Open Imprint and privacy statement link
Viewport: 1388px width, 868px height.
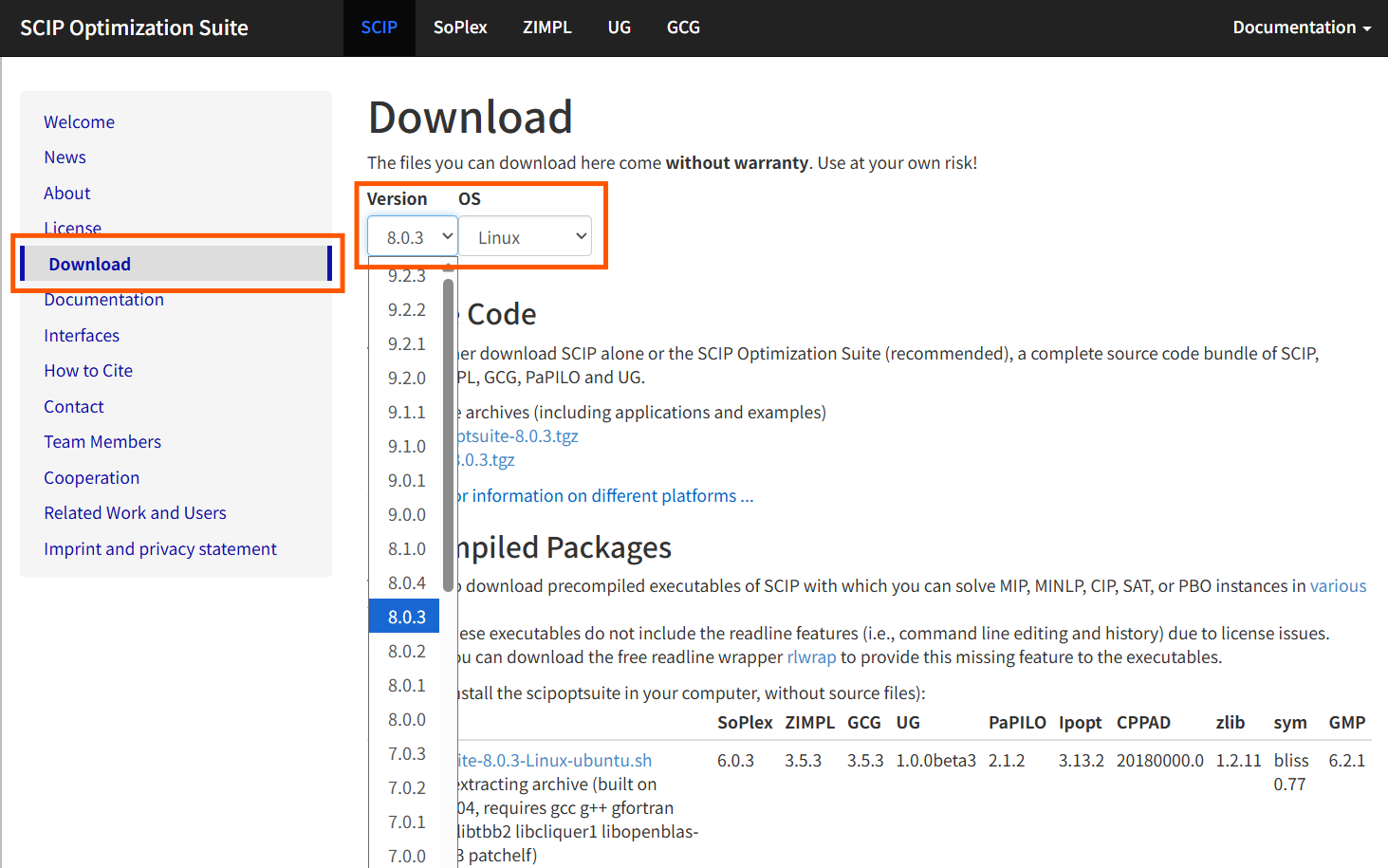click(160, 549)
